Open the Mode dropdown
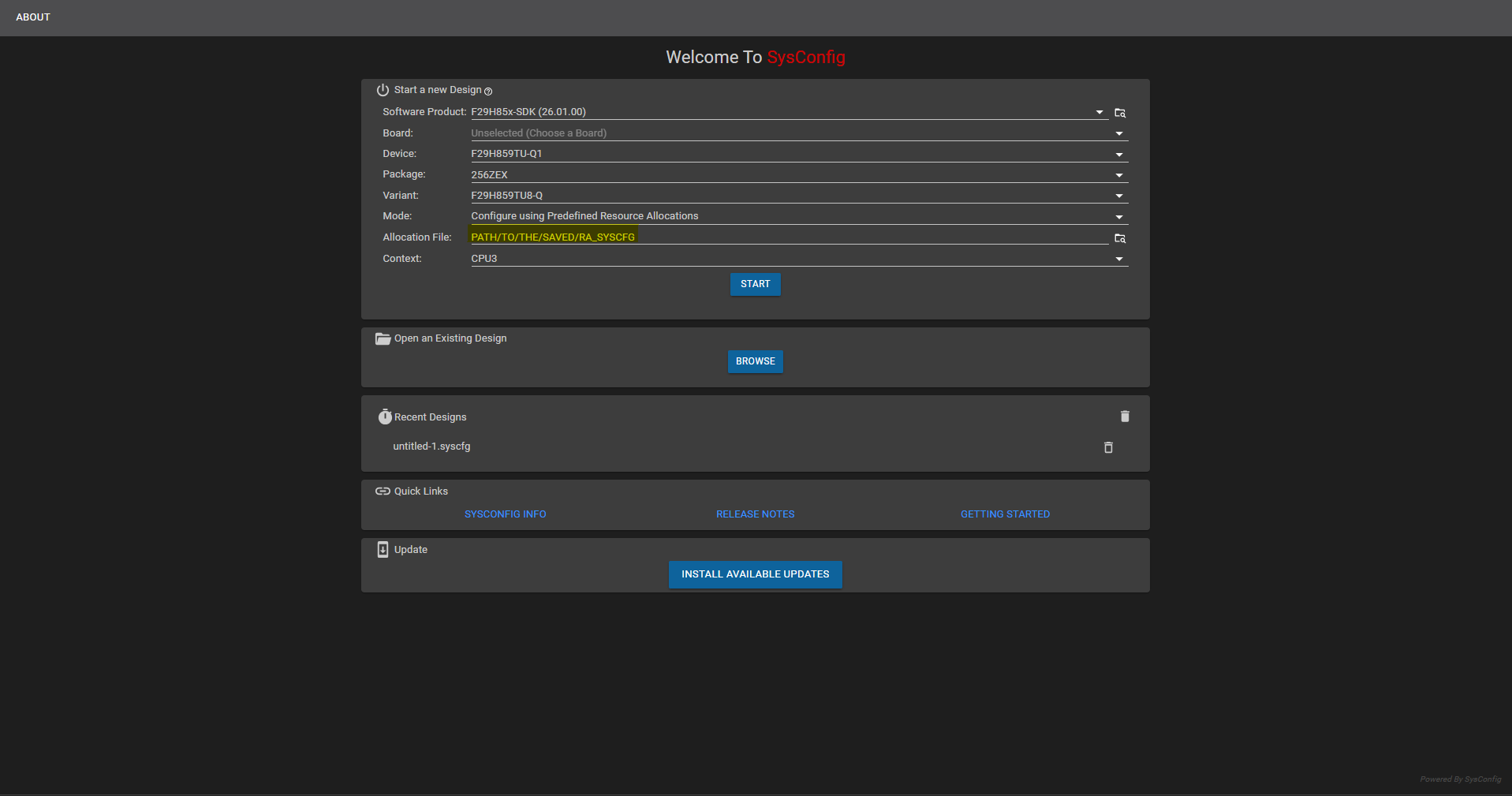 (x=800, y=216)
